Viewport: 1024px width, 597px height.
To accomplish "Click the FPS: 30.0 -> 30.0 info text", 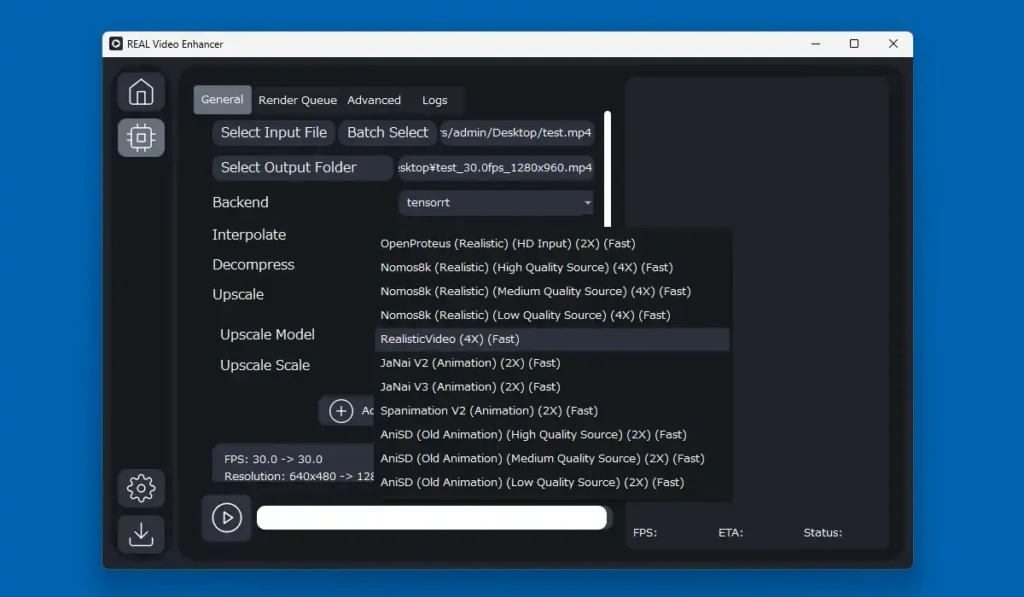I will pos(273,459).
